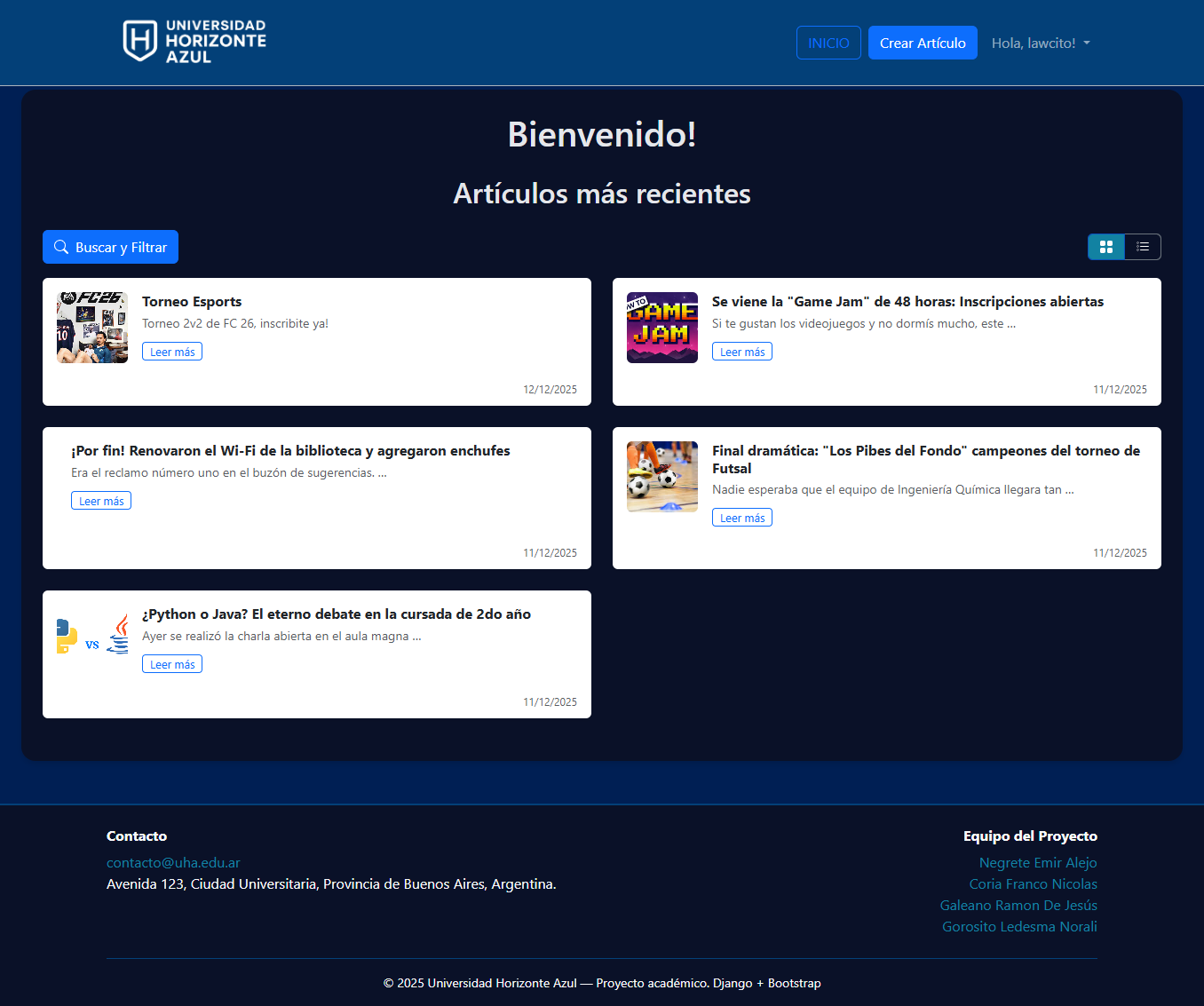Click the Futsal soccer balls thumbnail

[x=662, y=477]
